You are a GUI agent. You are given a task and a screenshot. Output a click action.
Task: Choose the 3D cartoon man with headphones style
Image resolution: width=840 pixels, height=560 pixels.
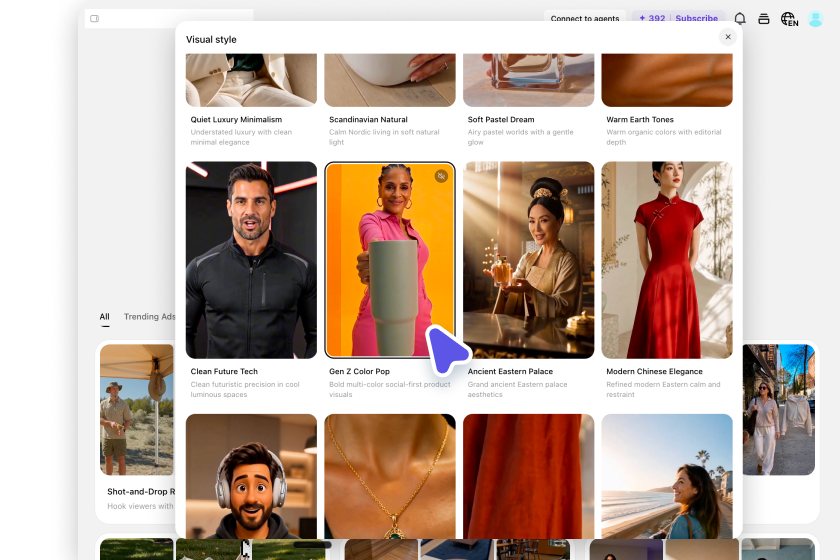(251, 476)
